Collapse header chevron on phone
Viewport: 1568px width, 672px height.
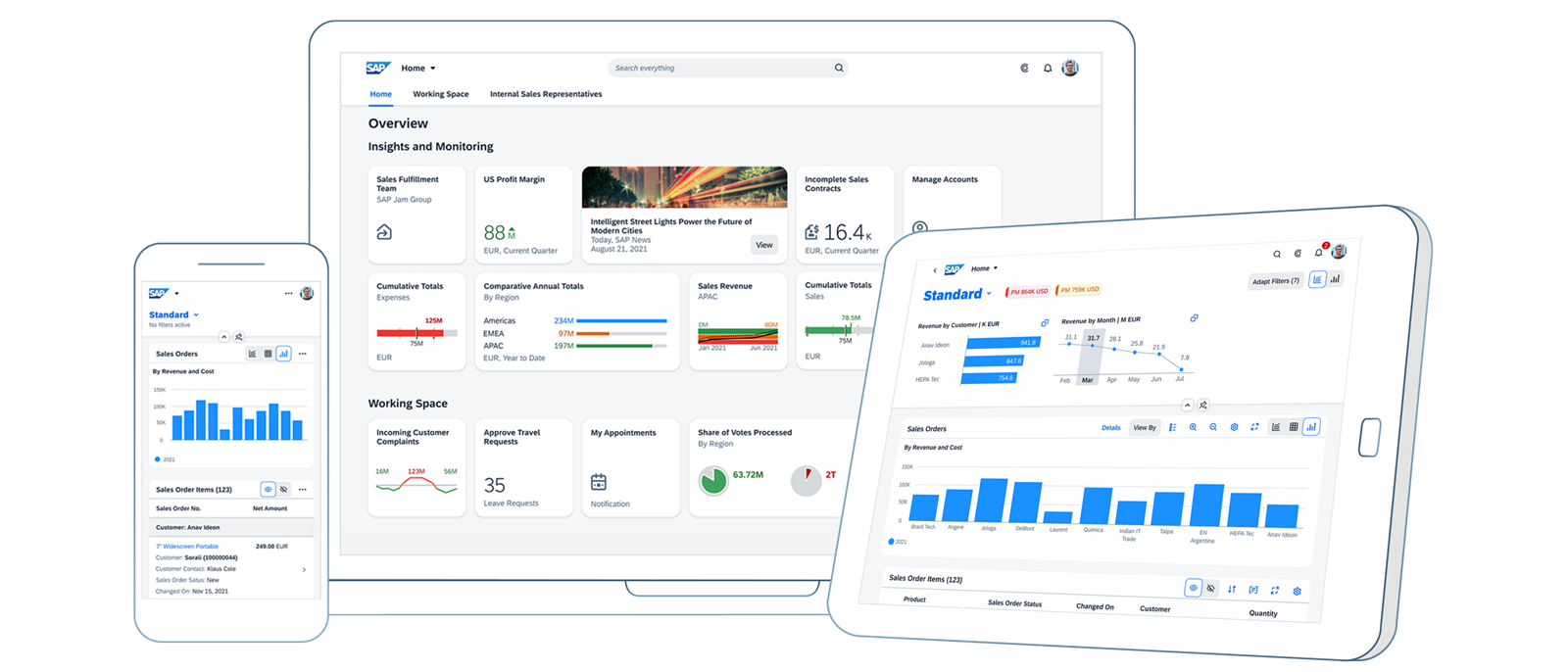(223, 337)
